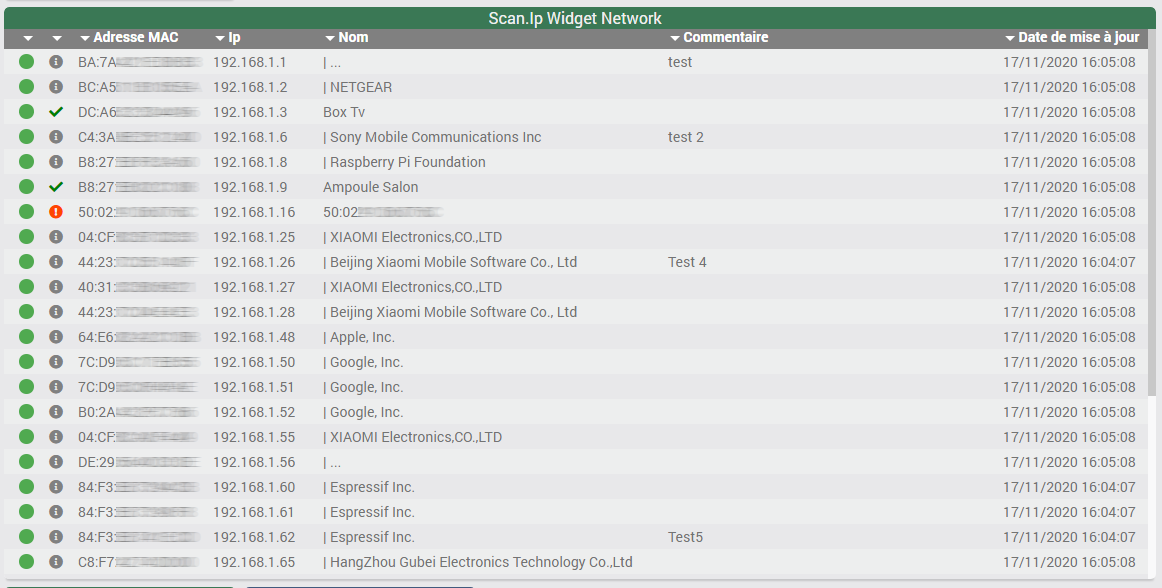Click the green checkmark for Ampoule Salon

point(56,187)
